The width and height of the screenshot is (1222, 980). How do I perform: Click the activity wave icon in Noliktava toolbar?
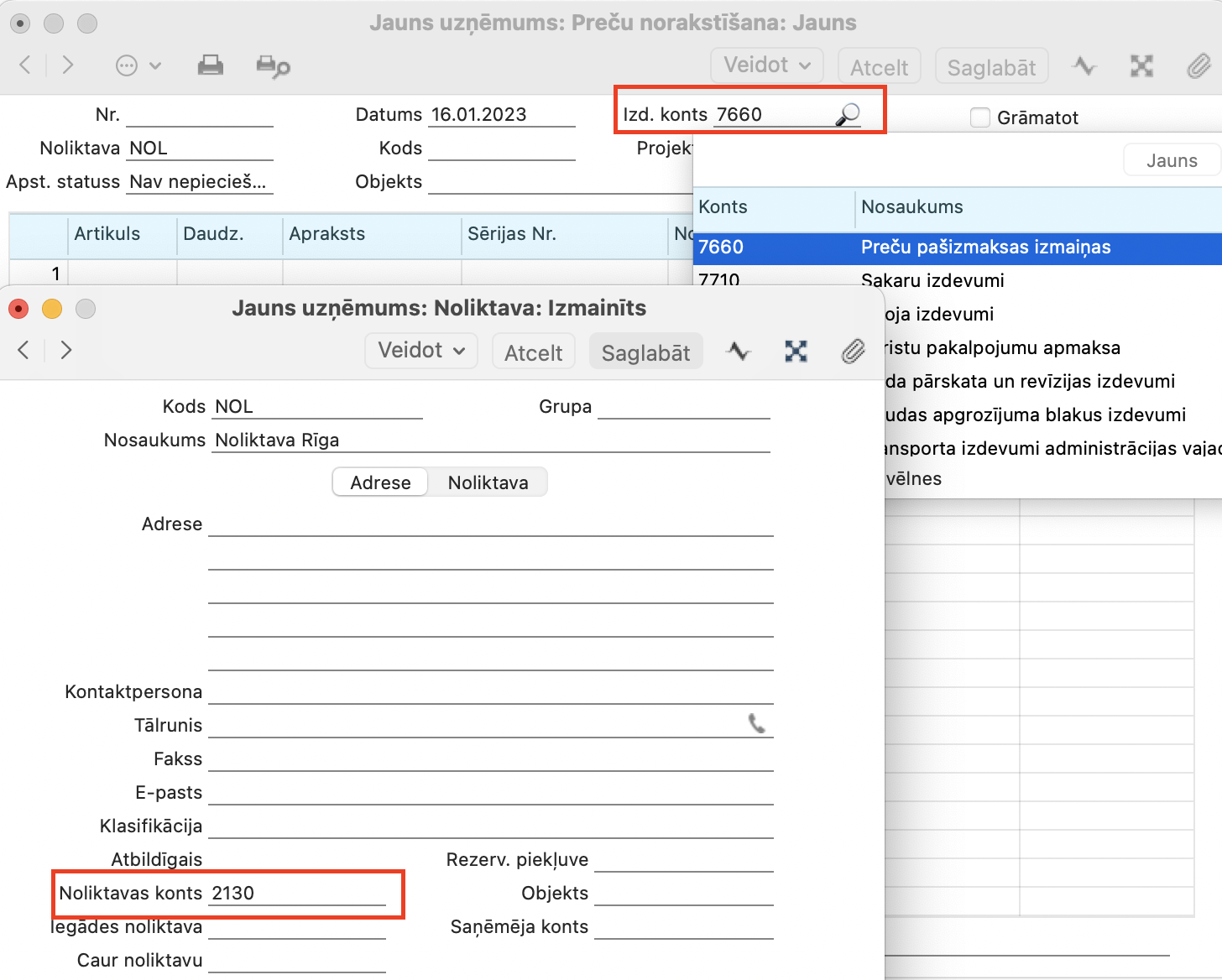739,351
